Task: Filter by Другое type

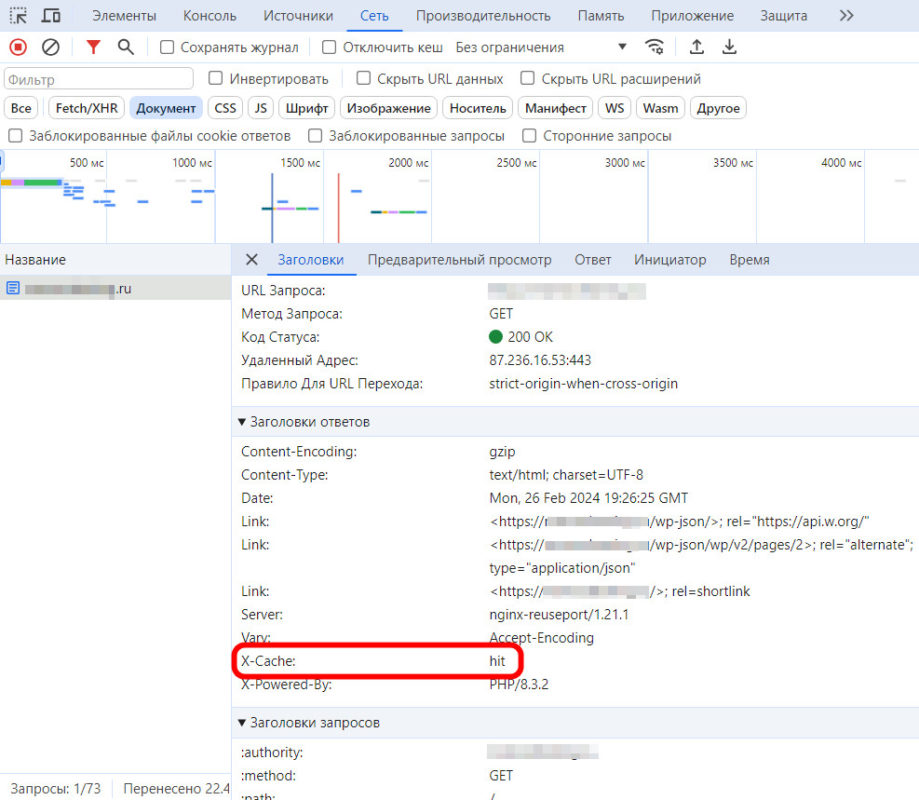Action: [718, 108]
